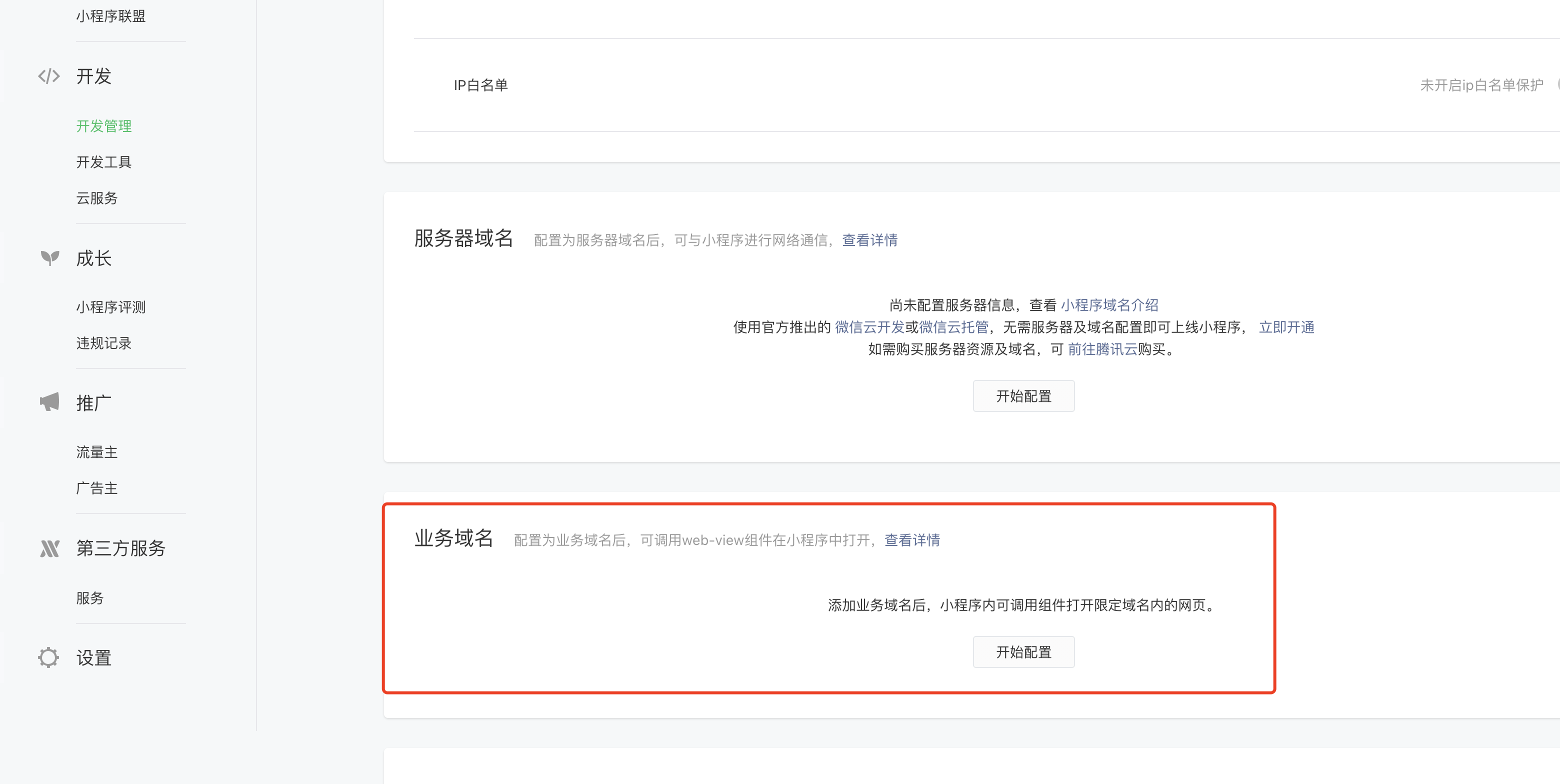Viewport: 1560px width, 784px height.
Task: Open 违规记录 in the sidebar
Action: coord(103,343)
